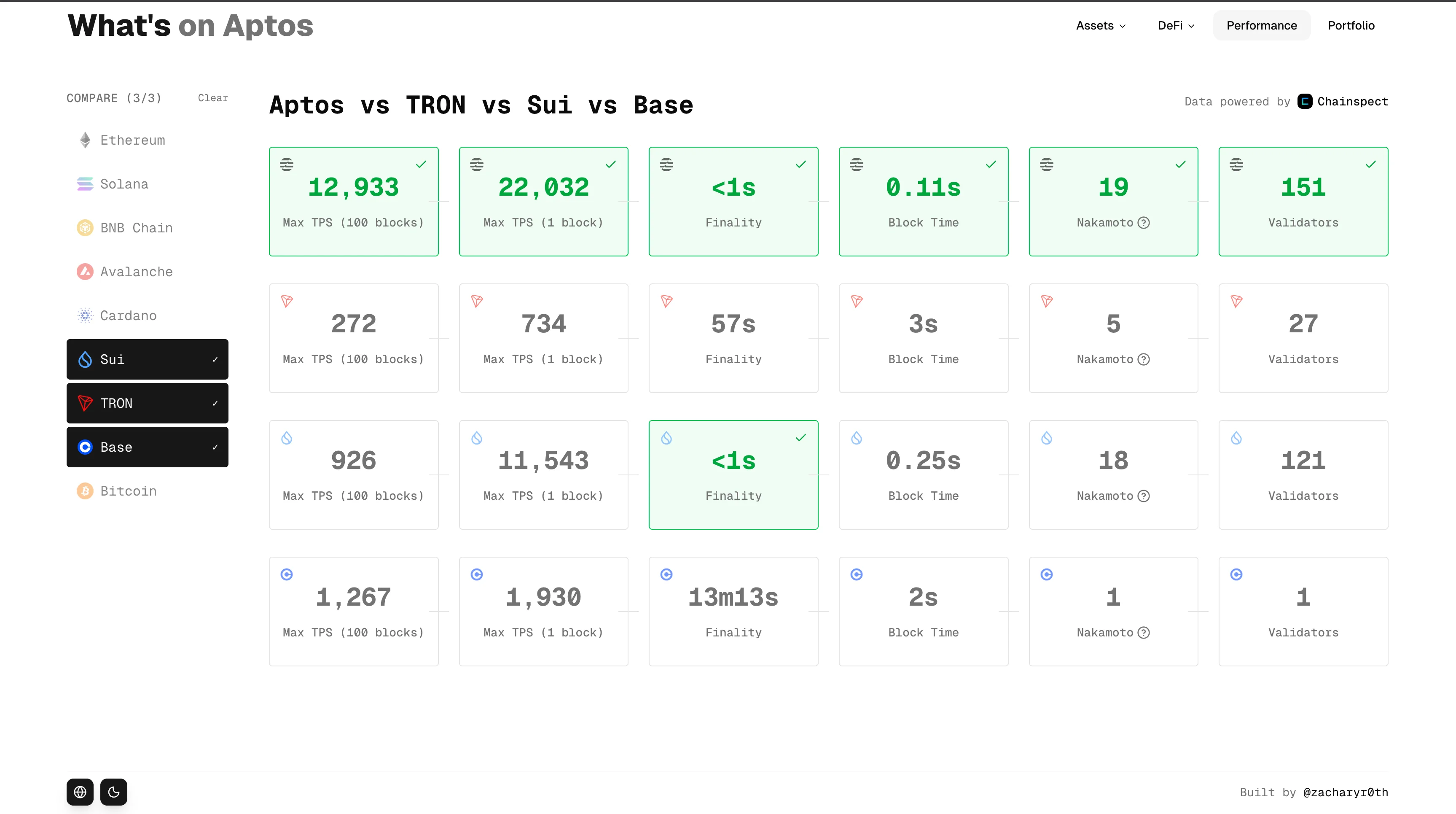Select Cardano in the compare panel
This screenshot has height=814, width=1456.
coord(128,315)
